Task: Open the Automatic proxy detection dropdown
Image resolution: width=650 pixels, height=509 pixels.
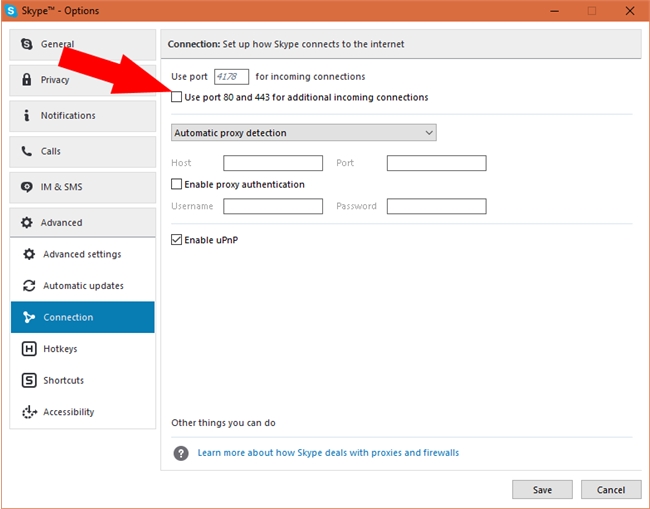Action: 304,133
